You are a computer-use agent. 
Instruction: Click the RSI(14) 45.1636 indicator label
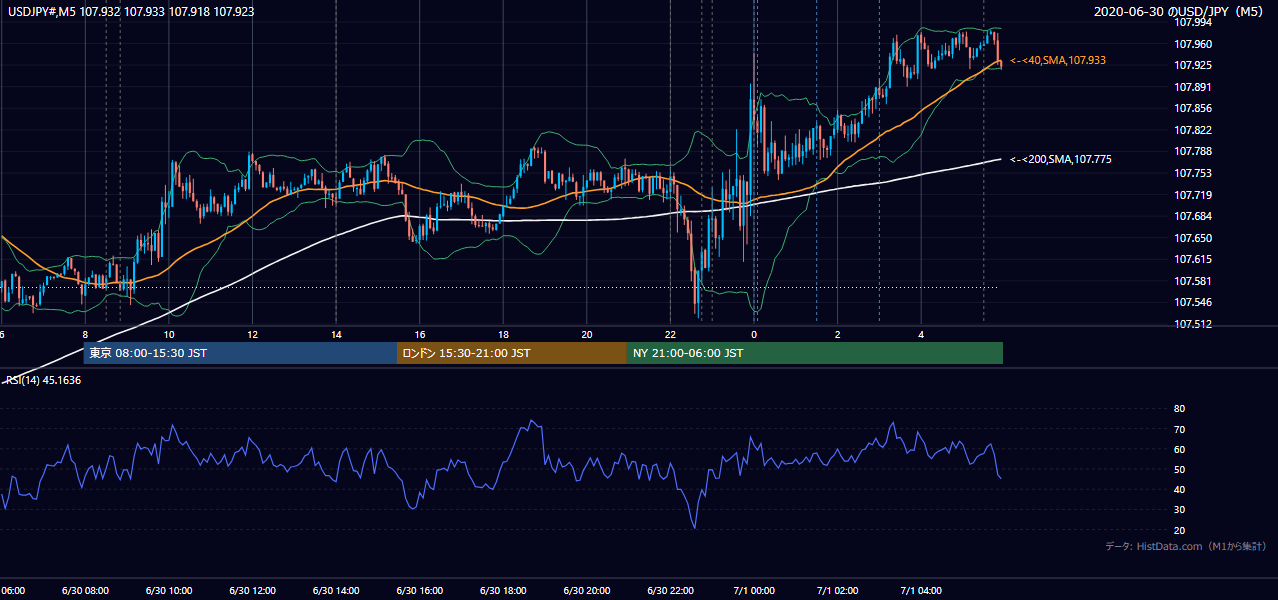point(44,380)
